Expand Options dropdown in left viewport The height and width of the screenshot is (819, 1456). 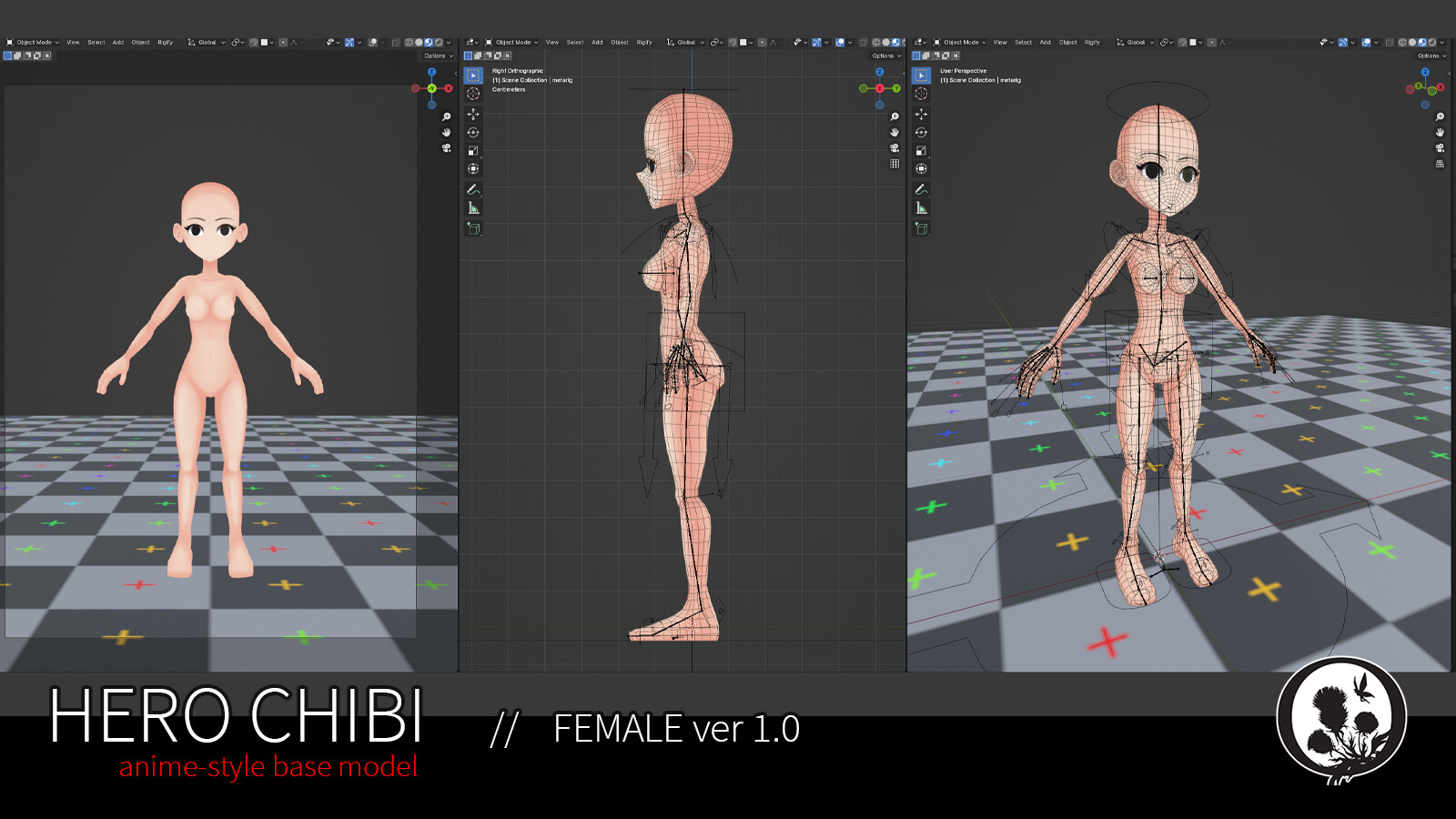438,56
